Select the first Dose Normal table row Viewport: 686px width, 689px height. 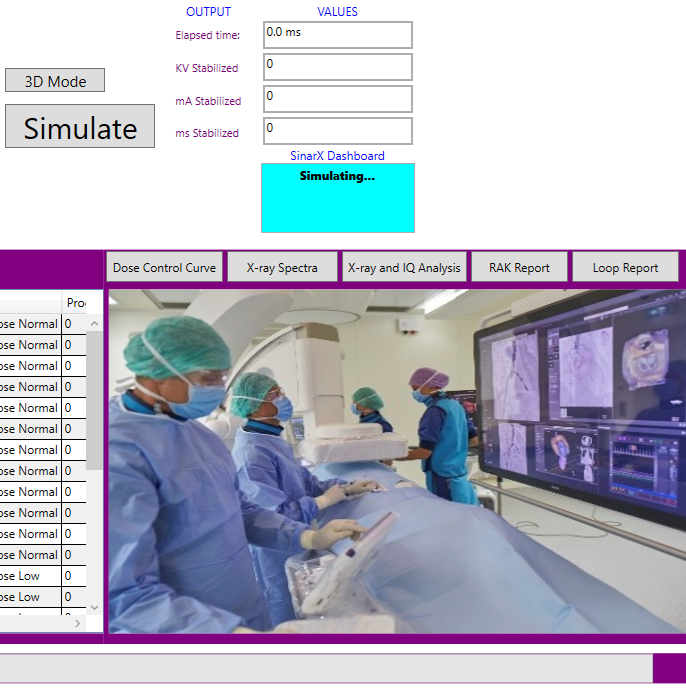(30, 324)
